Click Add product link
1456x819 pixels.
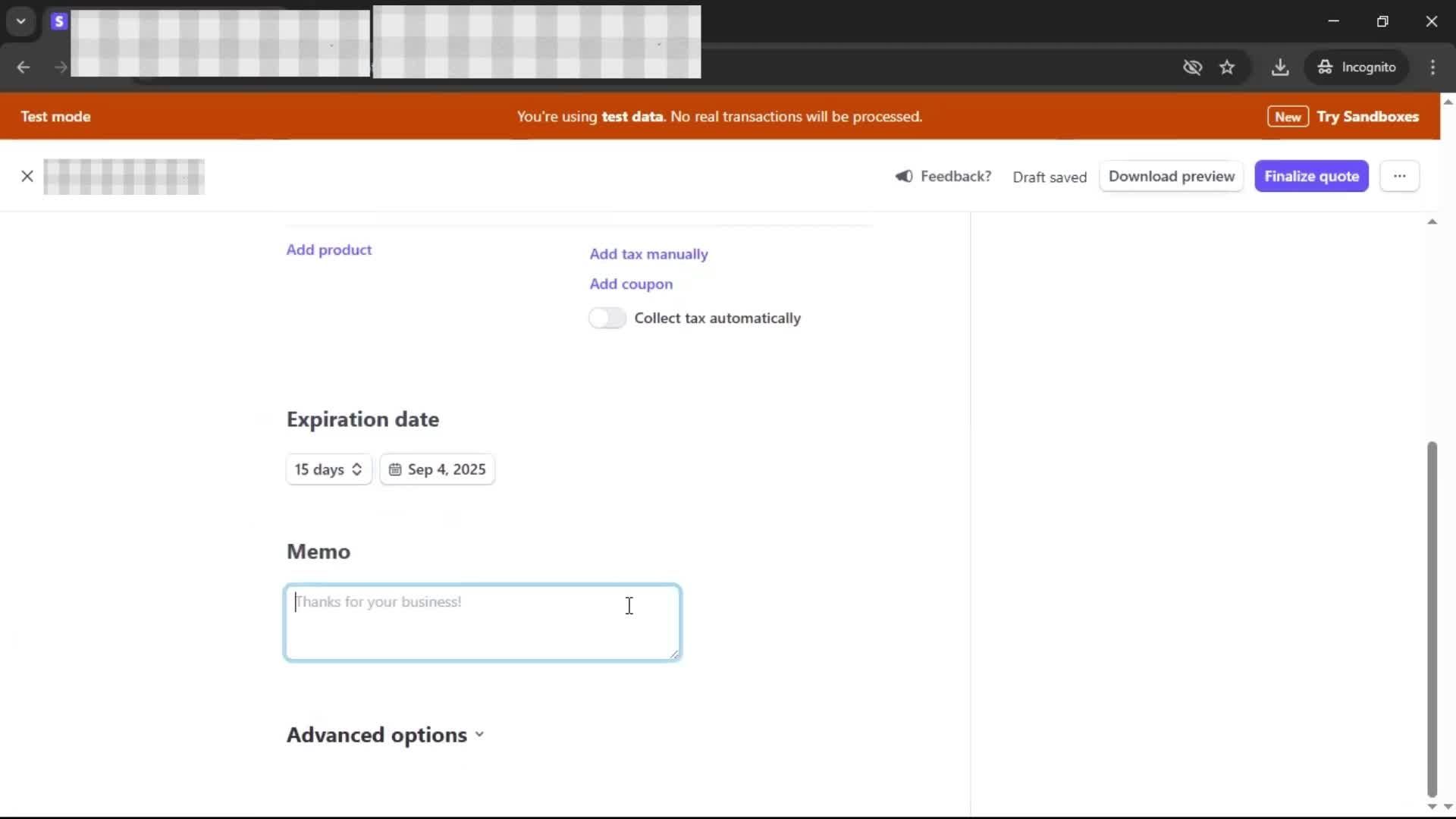point(328,250)
